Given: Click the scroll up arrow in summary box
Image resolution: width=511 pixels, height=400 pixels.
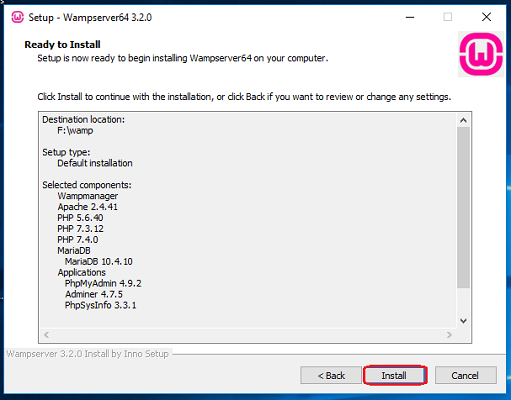Looking at the screenshot, I should click(463, 120).
